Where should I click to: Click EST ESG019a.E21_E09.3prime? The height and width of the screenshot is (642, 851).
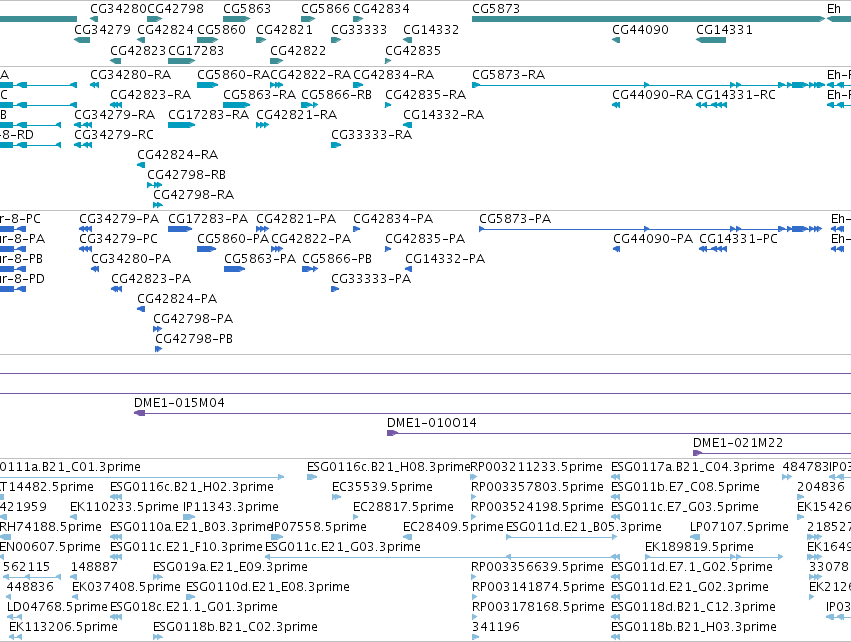tap(230, 567)
